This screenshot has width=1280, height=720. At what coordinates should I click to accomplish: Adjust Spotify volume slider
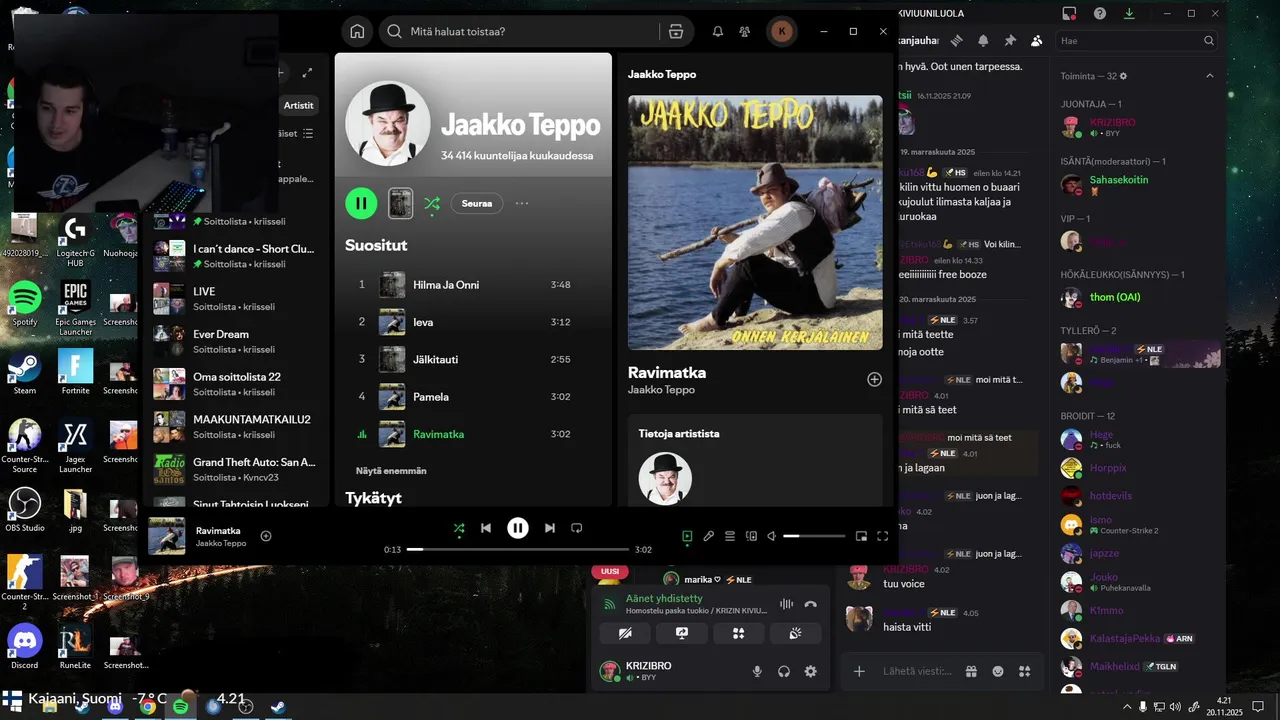tap(813, 536)
